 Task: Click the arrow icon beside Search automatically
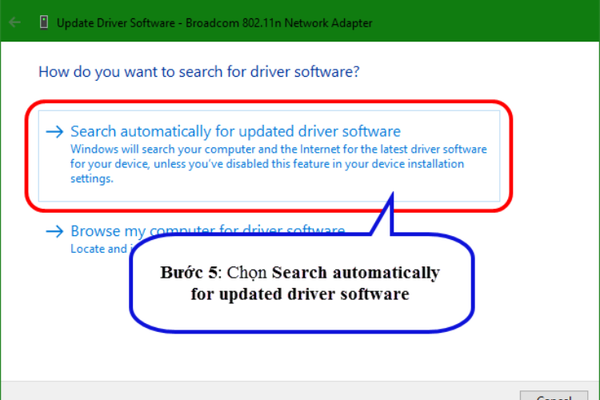(54, 131)
